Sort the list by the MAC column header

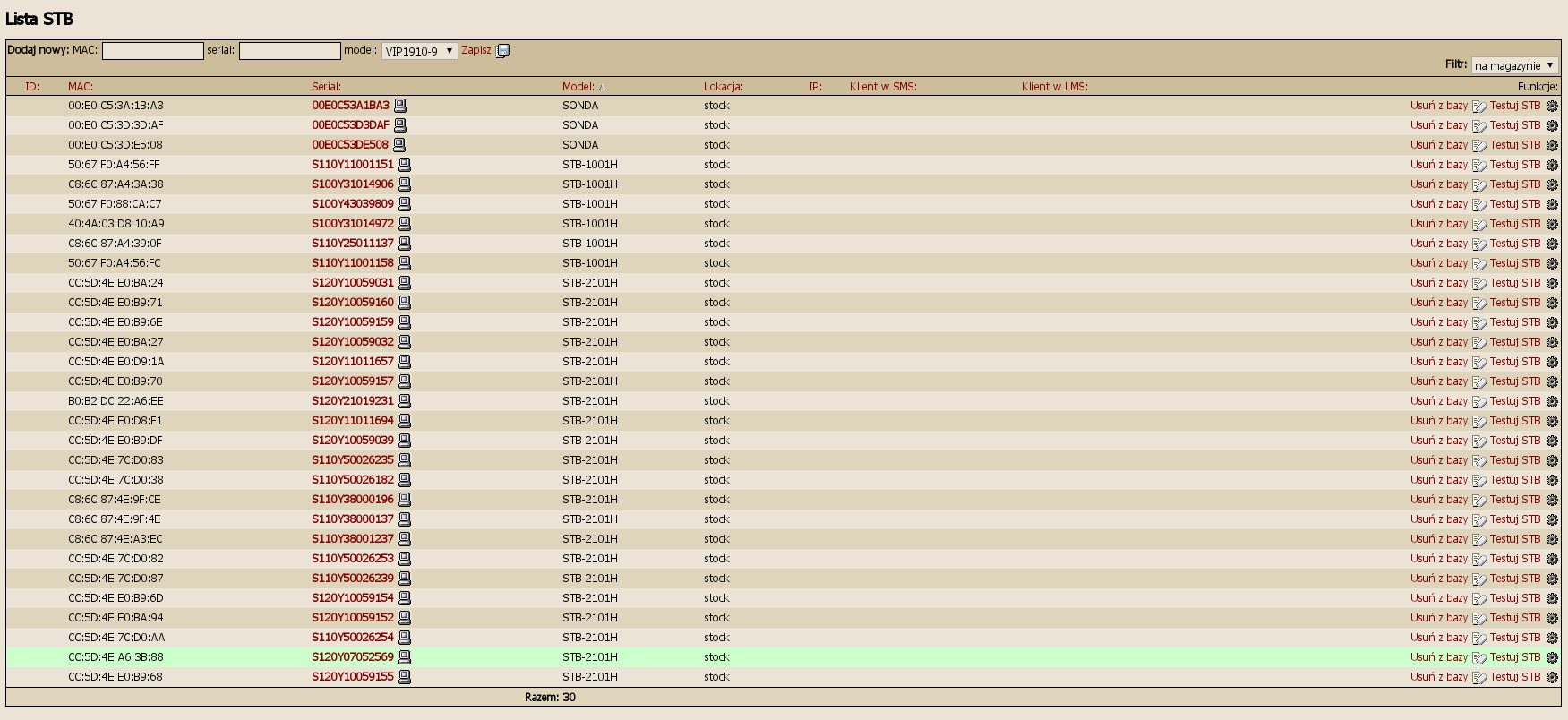pyautogui.click(x=81, y=87)
